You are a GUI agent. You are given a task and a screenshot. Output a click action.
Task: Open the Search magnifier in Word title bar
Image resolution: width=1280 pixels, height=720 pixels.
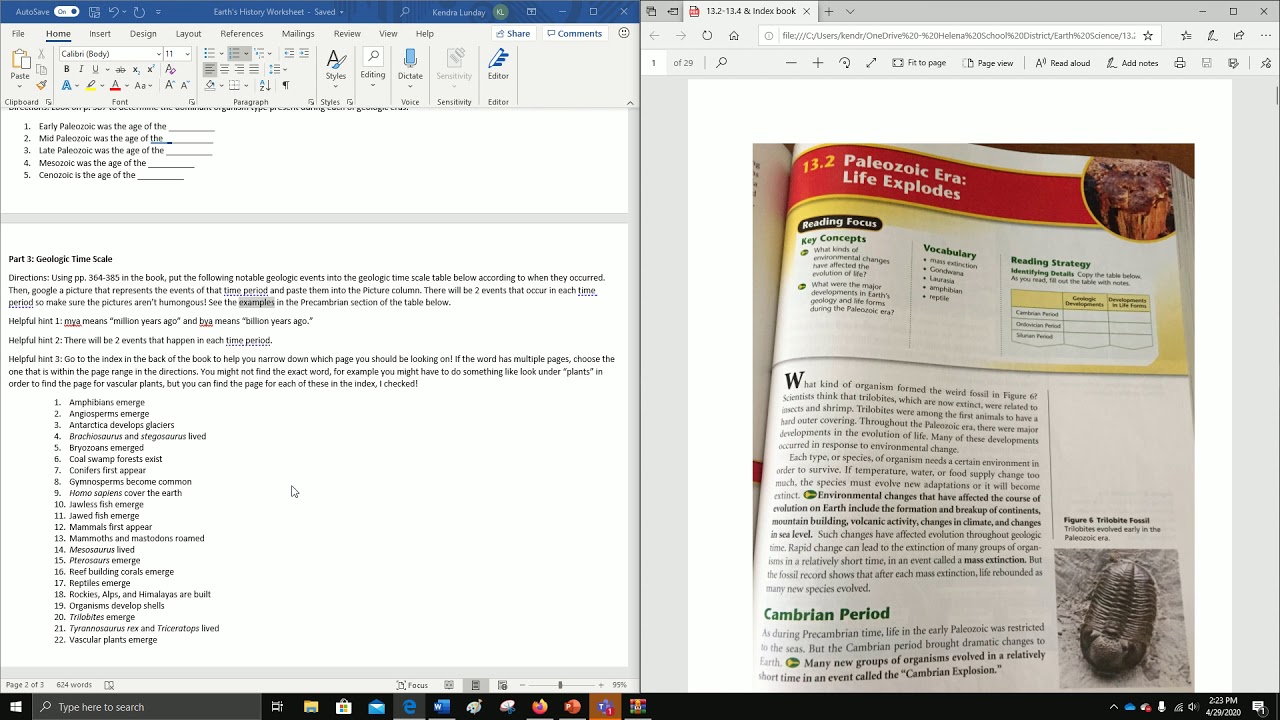point(405,12)
